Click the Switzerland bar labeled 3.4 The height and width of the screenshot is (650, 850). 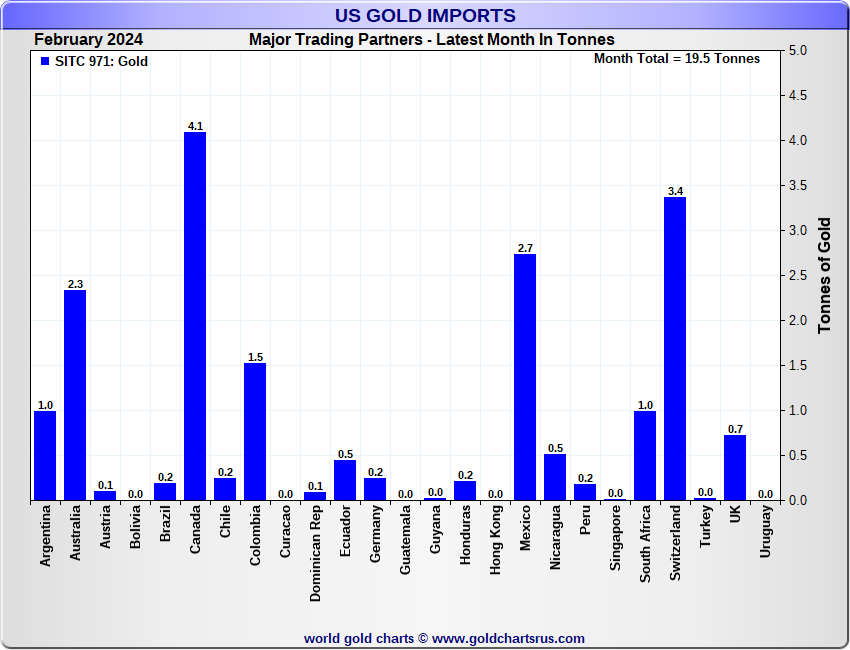point(675,349)
